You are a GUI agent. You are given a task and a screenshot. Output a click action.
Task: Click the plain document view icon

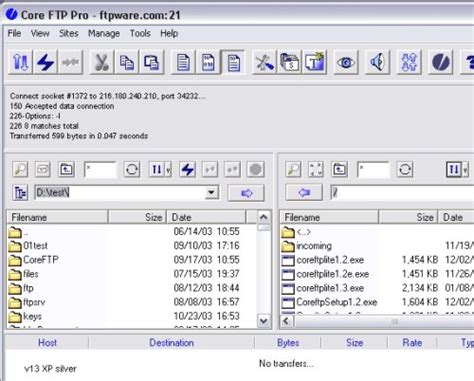(183, 62)
